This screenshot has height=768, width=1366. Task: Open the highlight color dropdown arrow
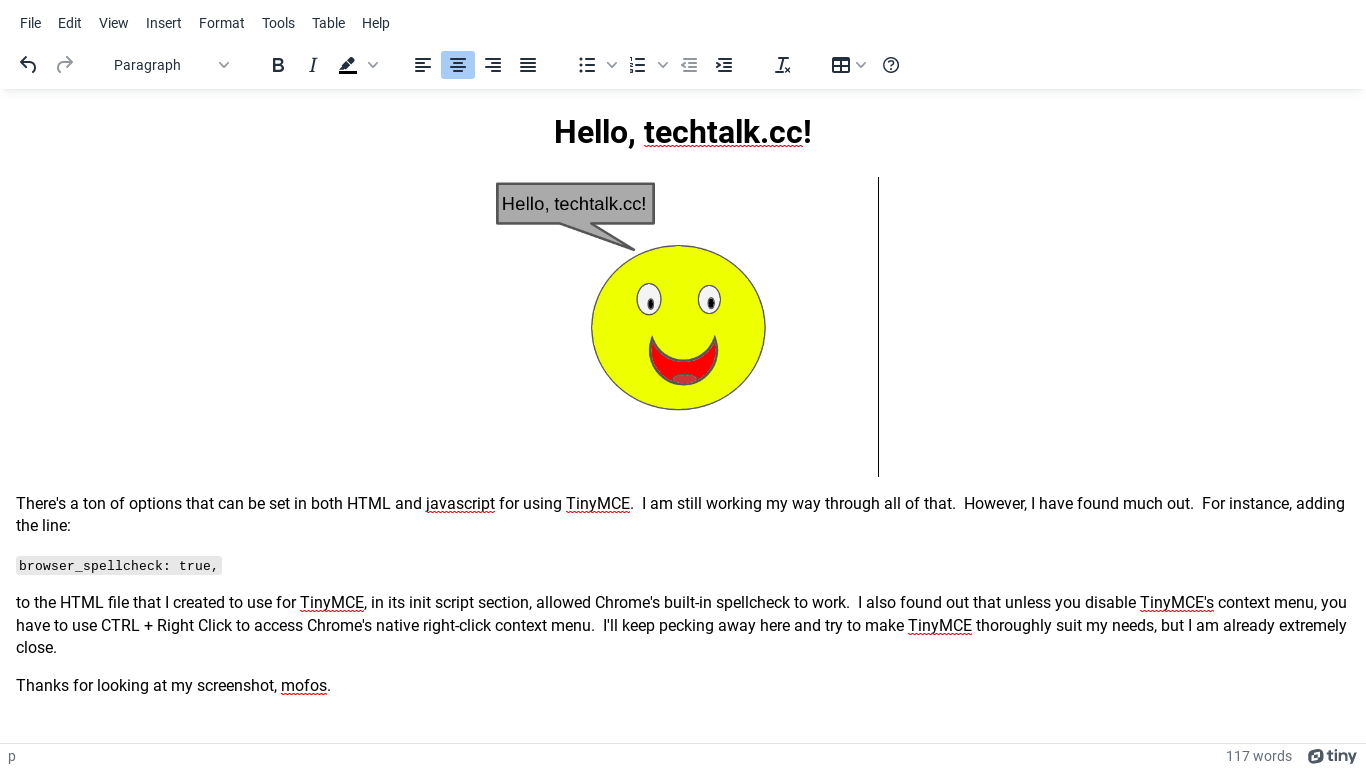coord(373,65)
